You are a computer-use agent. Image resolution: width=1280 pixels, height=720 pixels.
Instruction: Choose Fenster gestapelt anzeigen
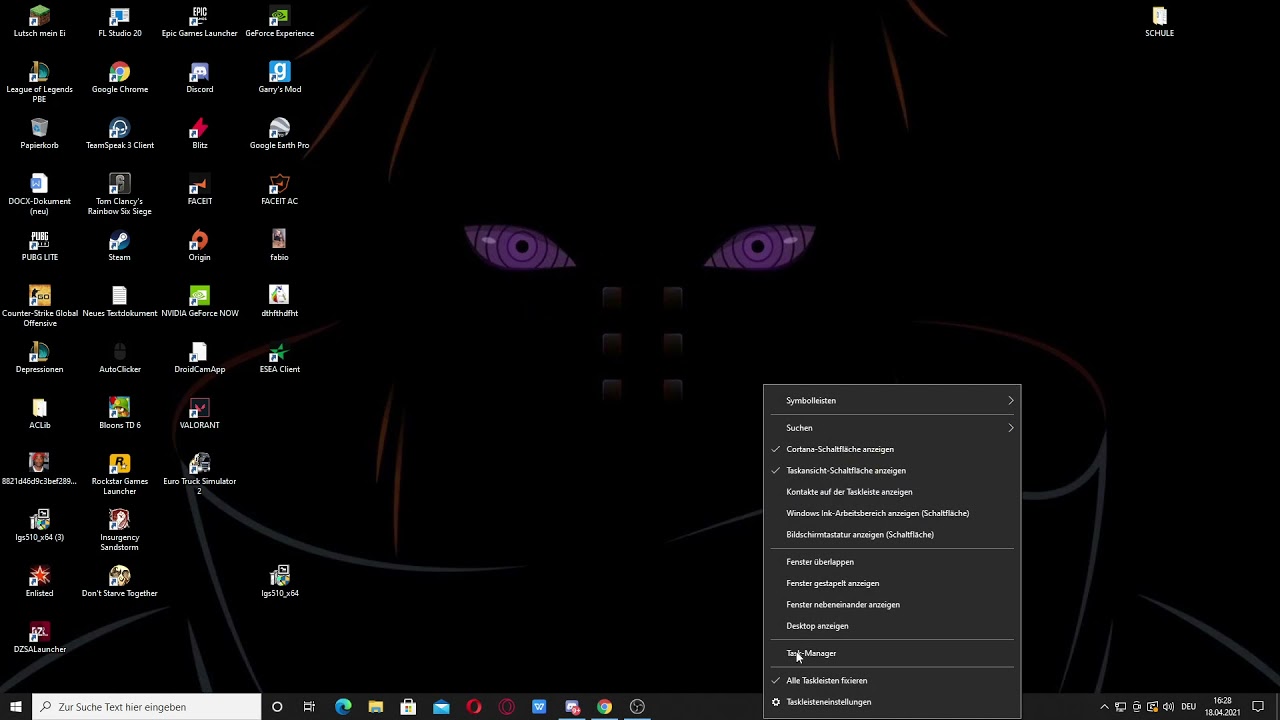point(892,583)
